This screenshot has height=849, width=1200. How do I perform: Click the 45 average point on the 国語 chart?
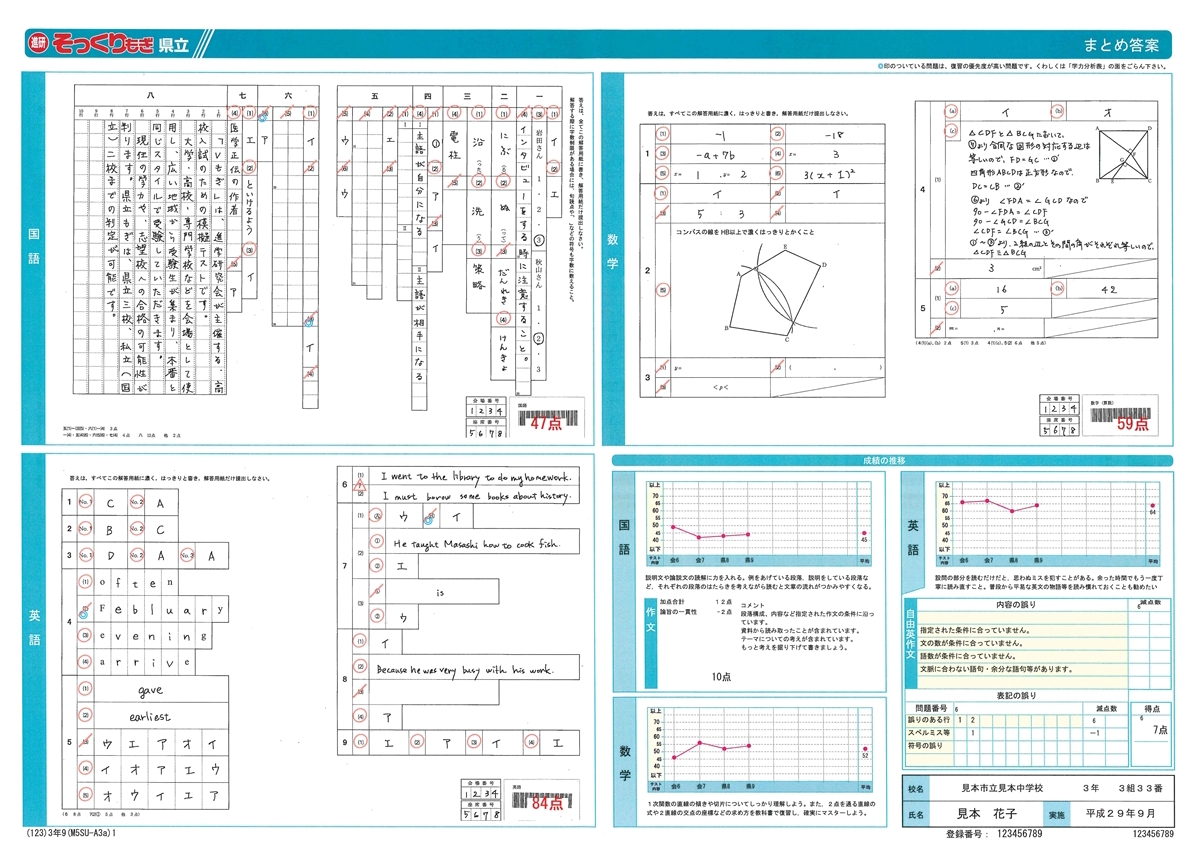point(864,535)
